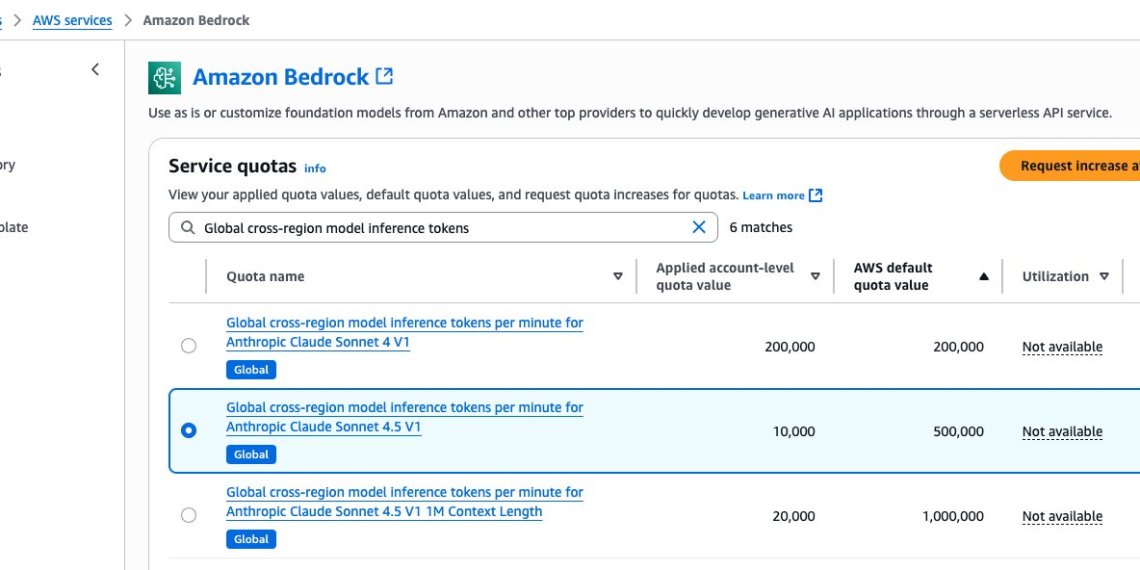Go to AWS services breadcrumb
This screenshot has width=1140, height=570.
pos(73,20)
